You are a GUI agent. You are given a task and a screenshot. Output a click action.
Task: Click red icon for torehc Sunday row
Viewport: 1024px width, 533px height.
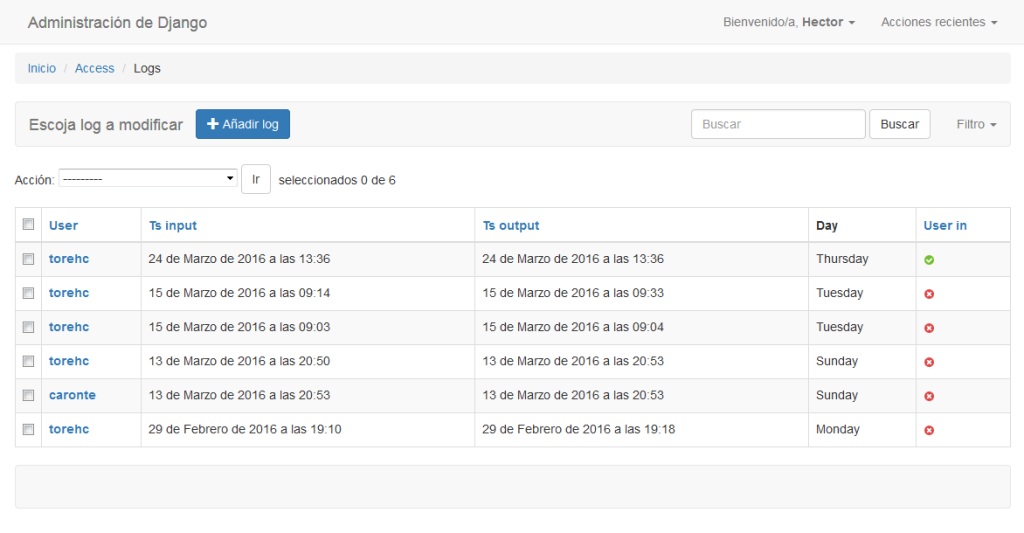point(929,362)
